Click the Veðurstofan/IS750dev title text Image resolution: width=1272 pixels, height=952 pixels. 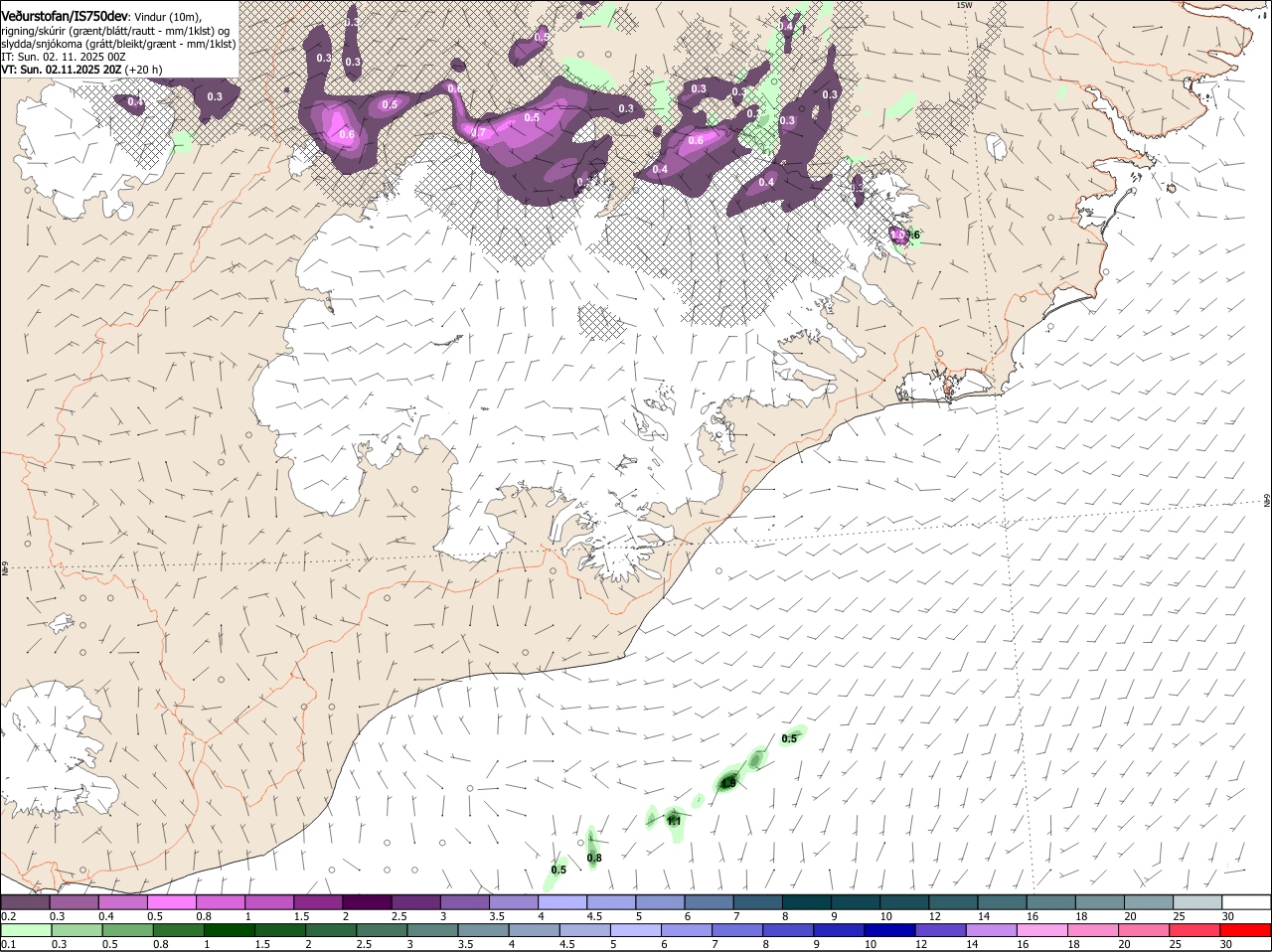click(64, 17)
